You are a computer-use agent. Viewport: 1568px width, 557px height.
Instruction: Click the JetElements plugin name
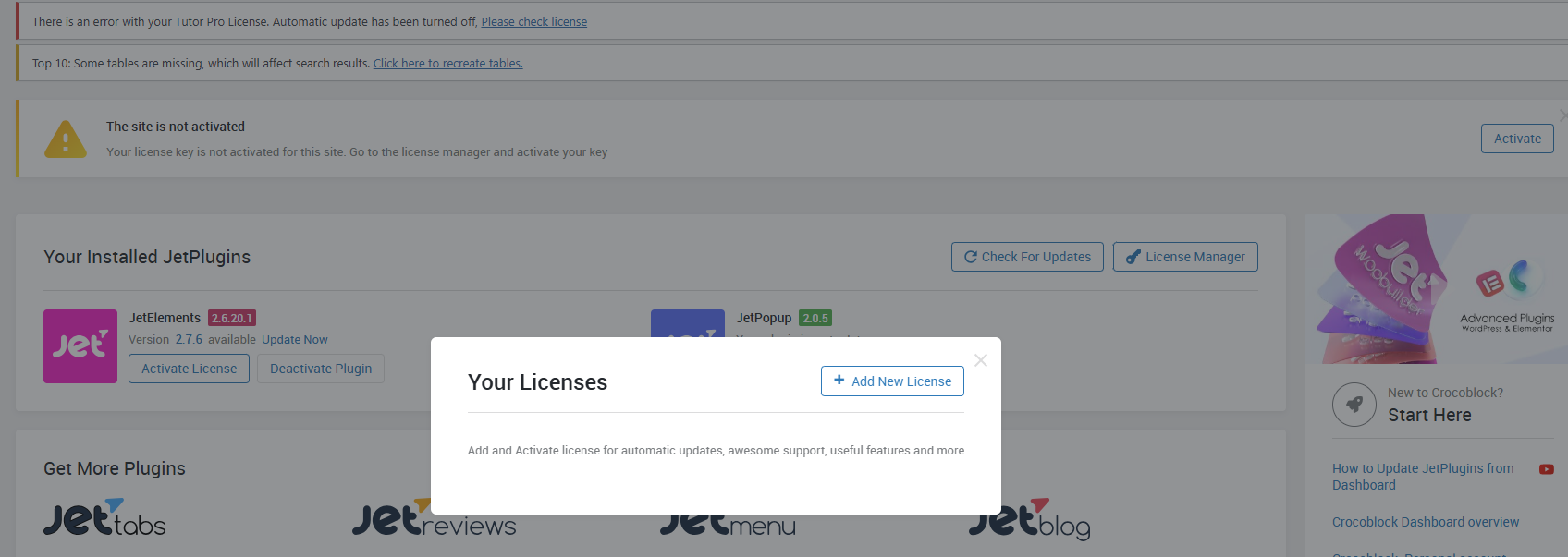point(165,318)
